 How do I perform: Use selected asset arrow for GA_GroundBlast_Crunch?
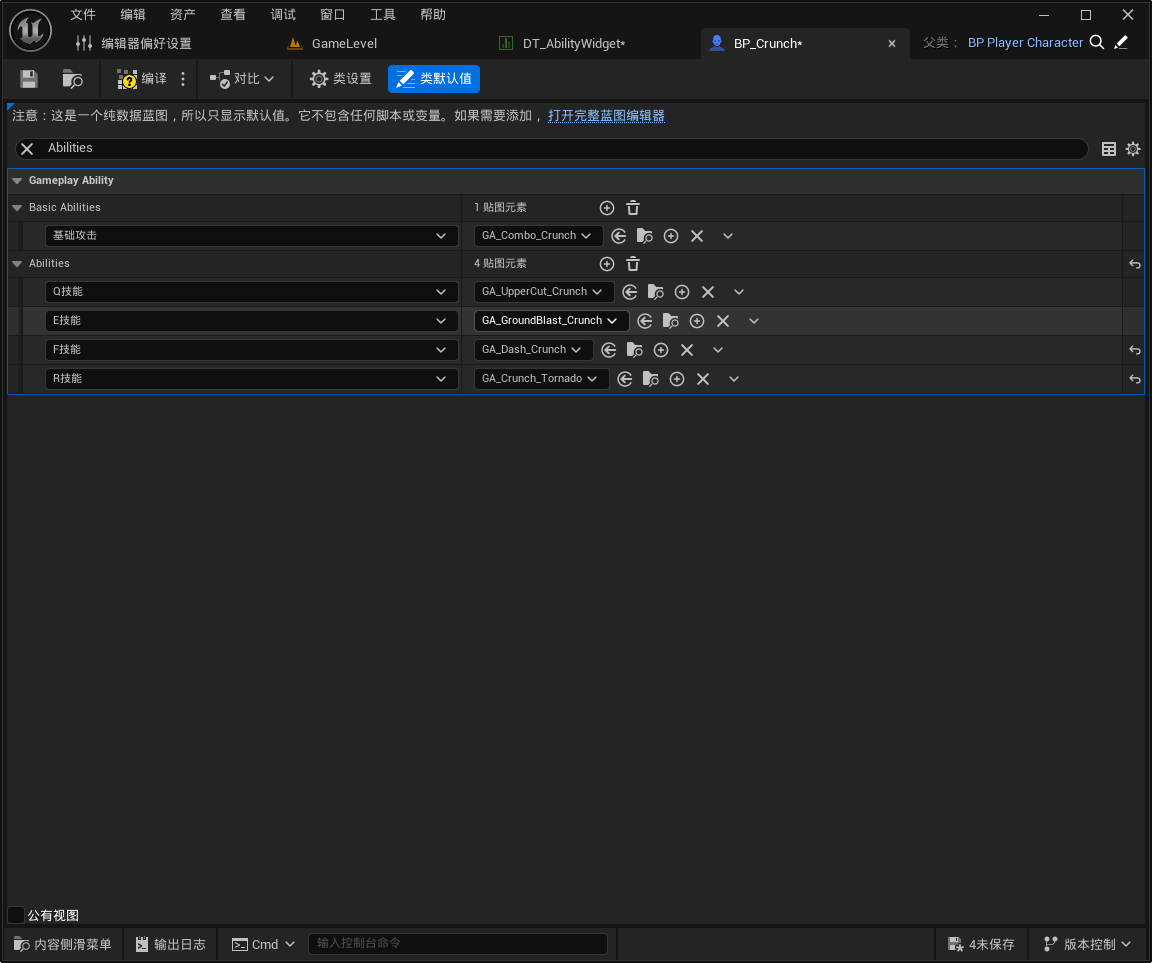644,321
